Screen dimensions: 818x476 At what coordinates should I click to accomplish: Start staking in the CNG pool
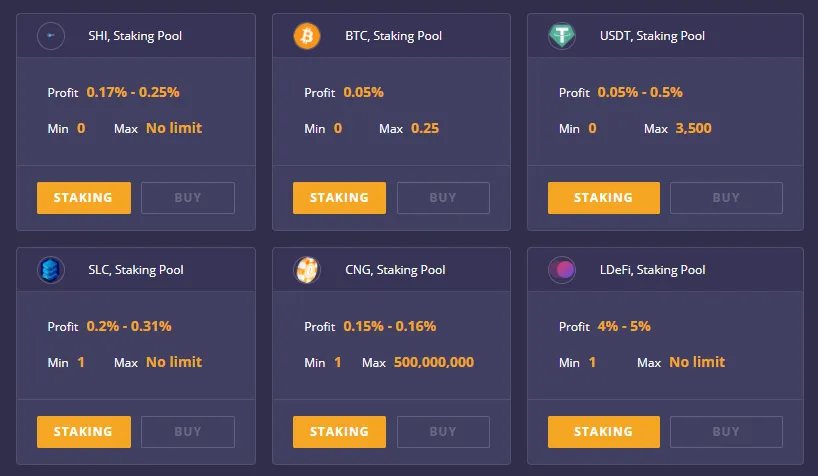coord(339,432)
